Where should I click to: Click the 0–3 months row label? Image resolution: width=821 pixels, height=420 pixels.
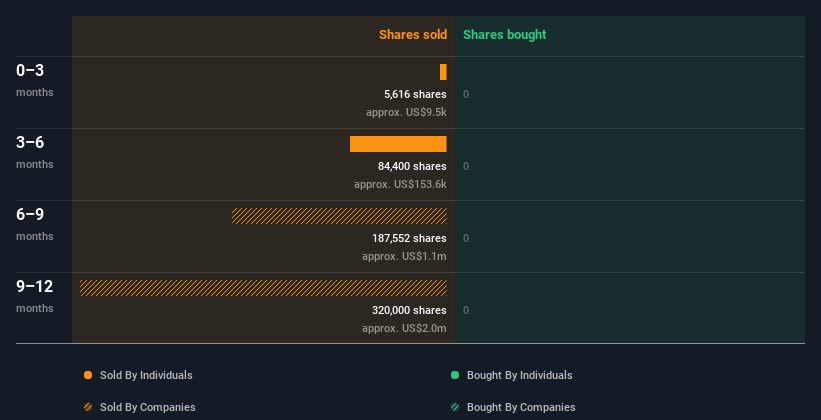tap(30, 70)
